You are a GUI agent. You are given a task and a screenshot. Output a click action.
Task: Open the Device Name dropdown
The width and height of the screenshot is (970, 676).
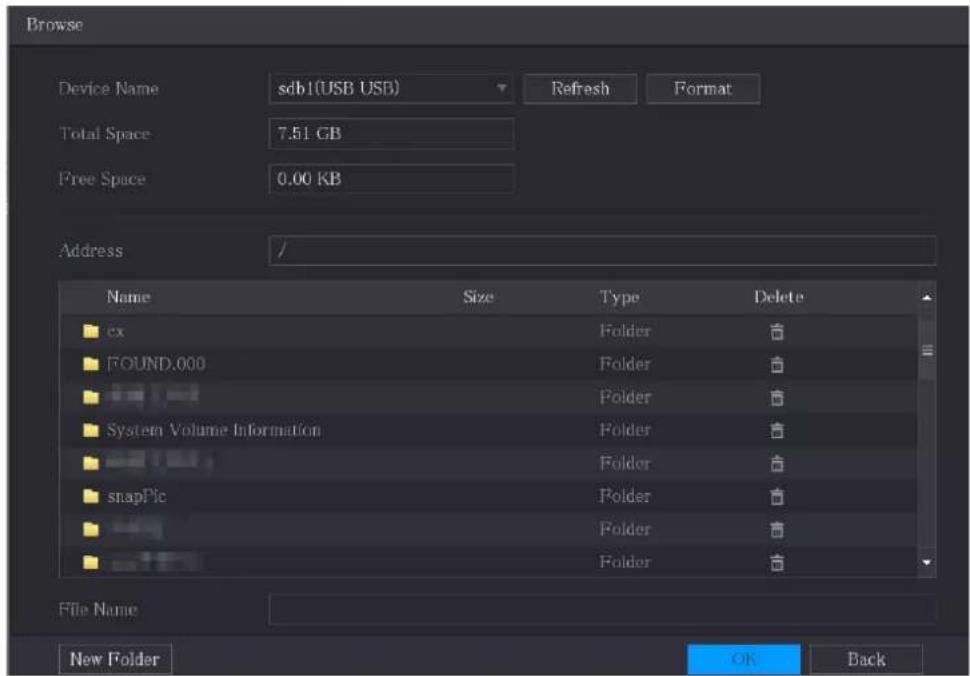[x=391, y=88]
